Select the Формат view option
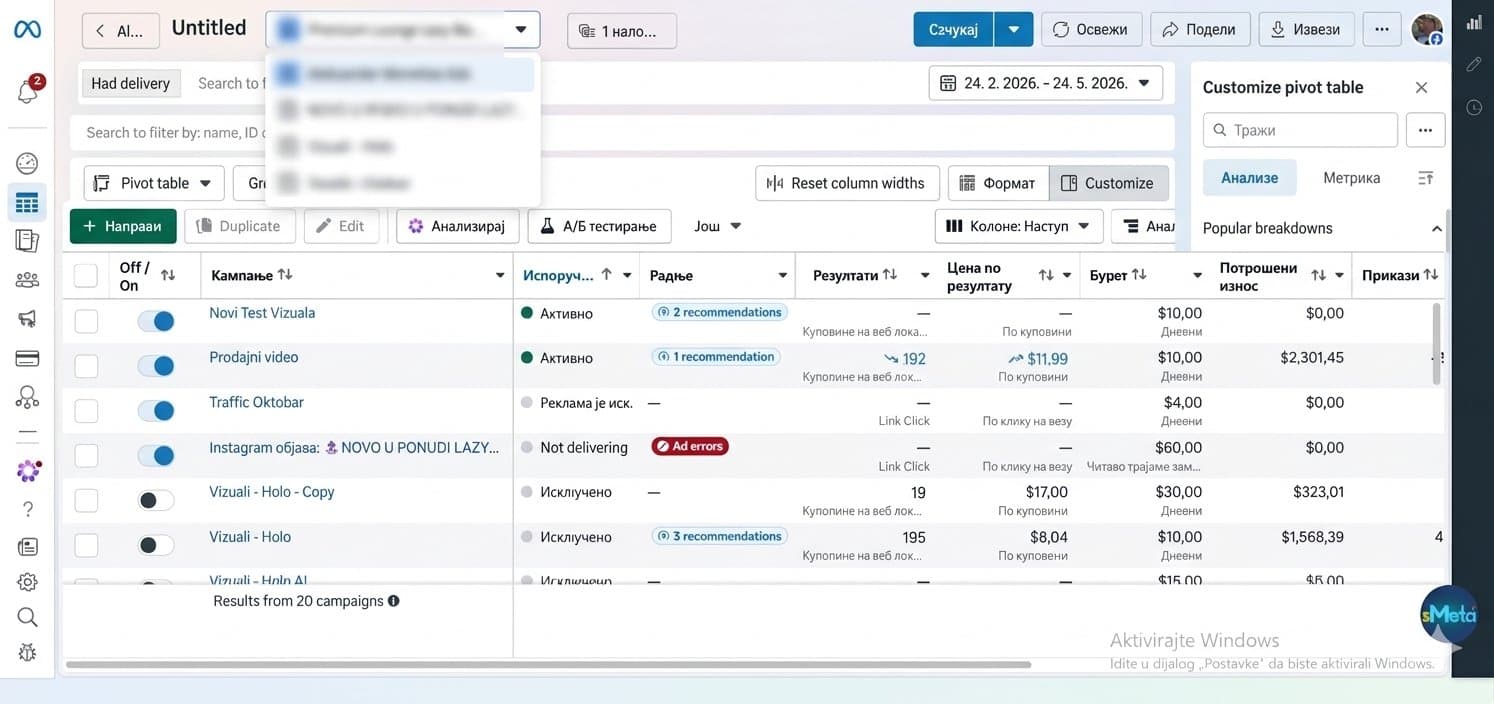The width and height of the screenshot is (1494, 704). click(998, 183)
